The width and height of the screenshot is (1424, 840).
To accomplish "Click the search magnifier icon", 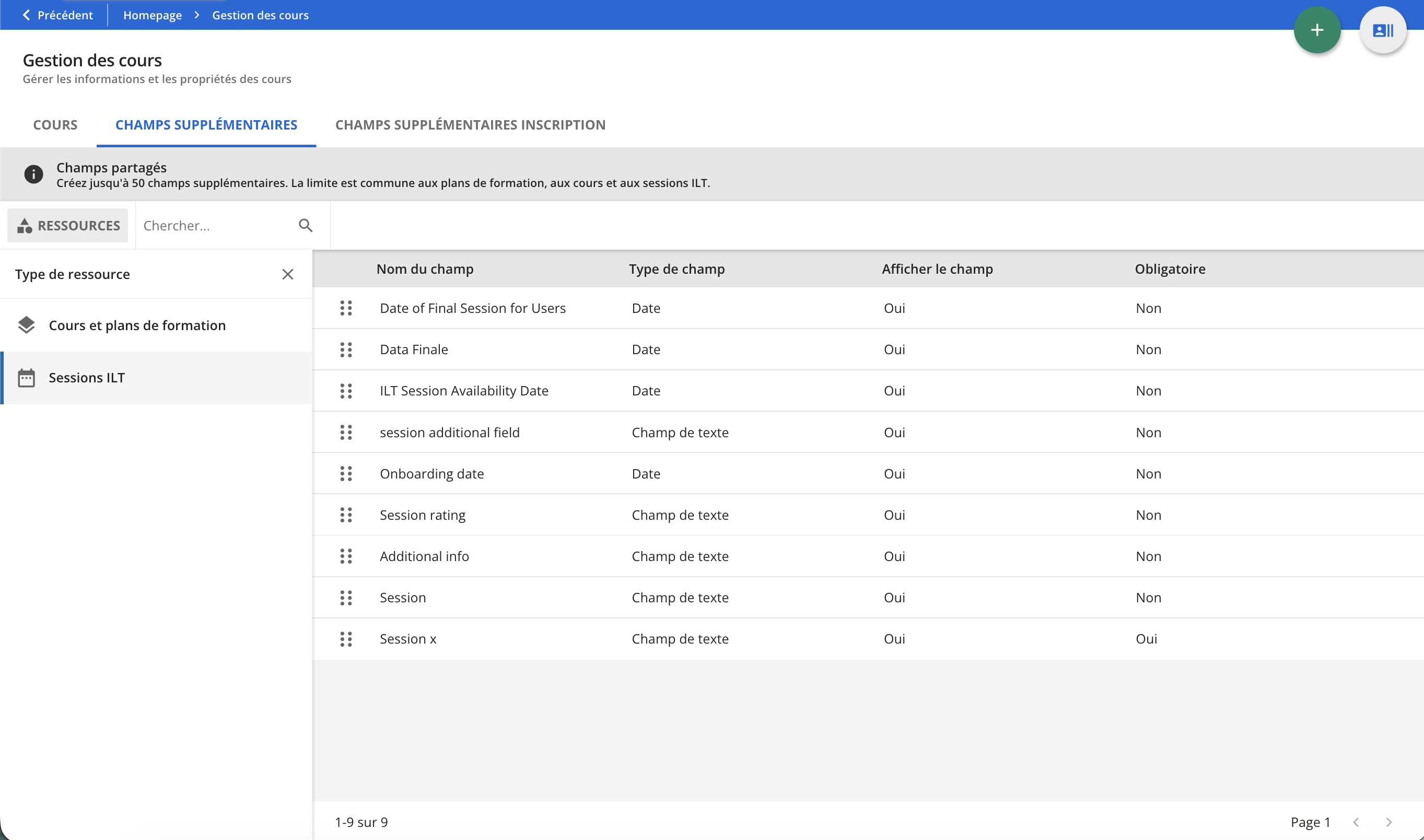I will click(306, 225).
